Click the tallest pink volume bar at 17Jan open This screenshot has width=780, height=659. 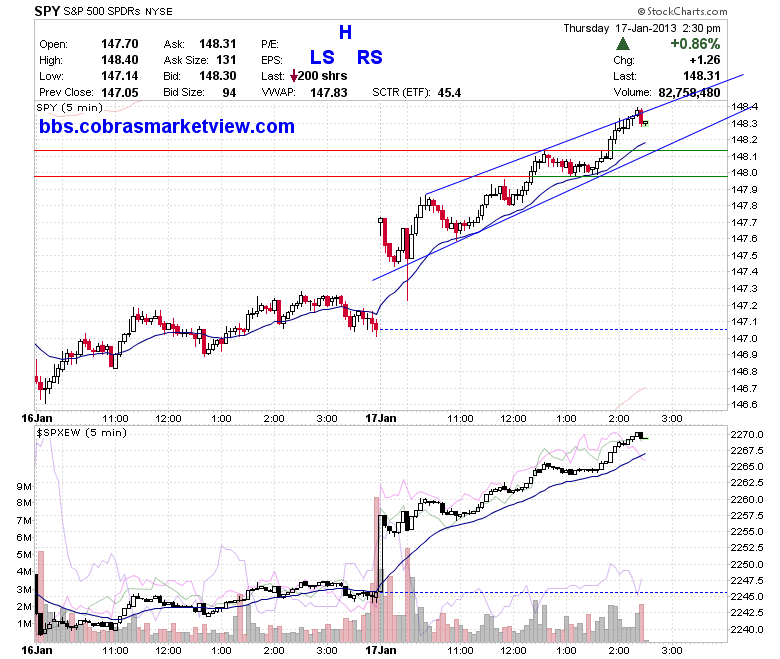coord(377,569)
